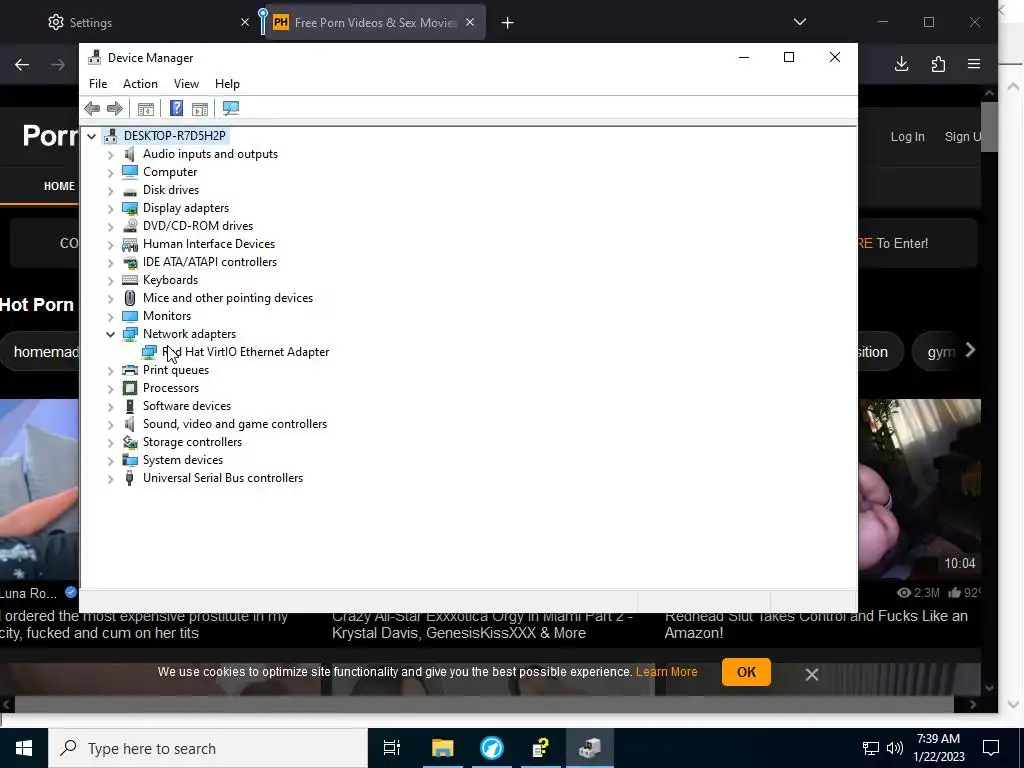Go back with the browser back arrow
This screenshot has height=768, width=1024.
point(22,64)
